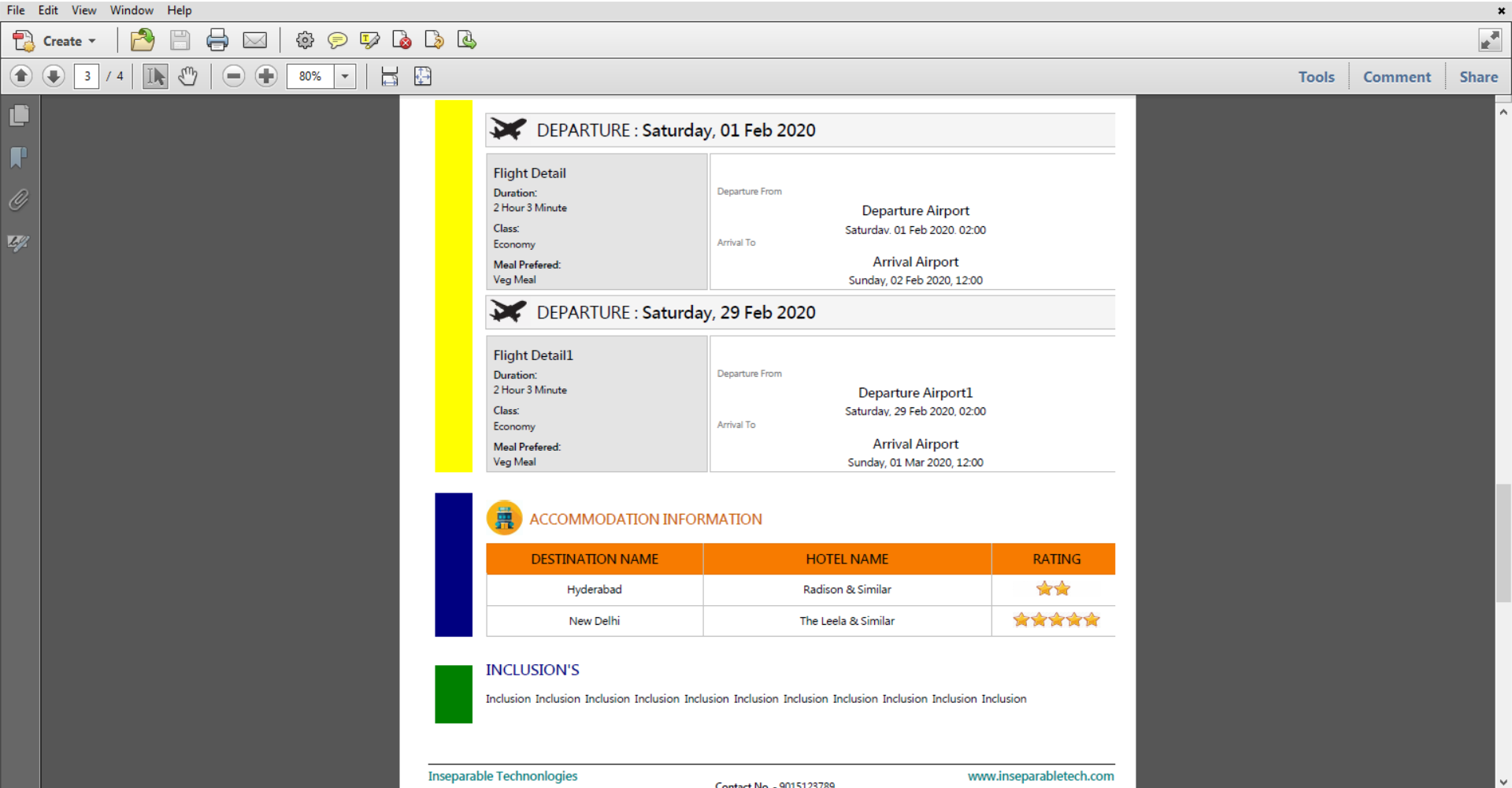Click the DEPARTURE Saturday, 29 Feb 2020 heading

tap(676, 313)
